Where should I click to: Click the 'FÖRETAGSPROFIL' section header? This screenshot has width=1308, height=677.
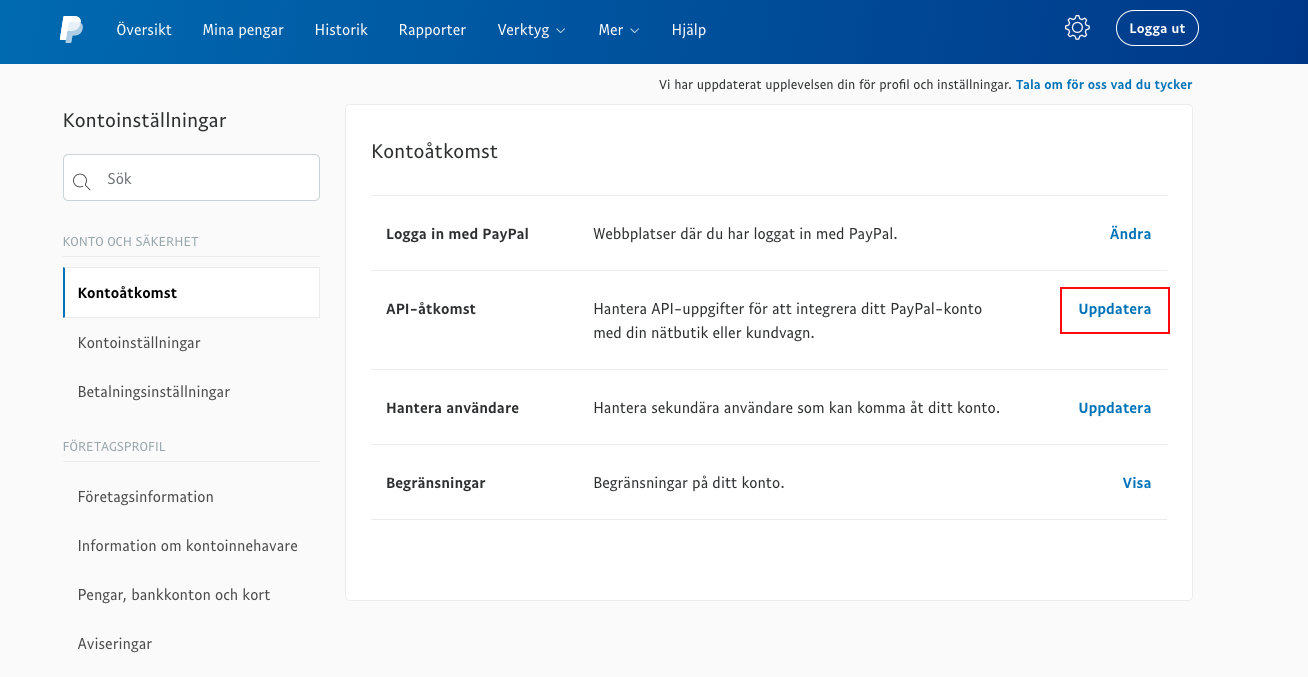coord(114,447)
